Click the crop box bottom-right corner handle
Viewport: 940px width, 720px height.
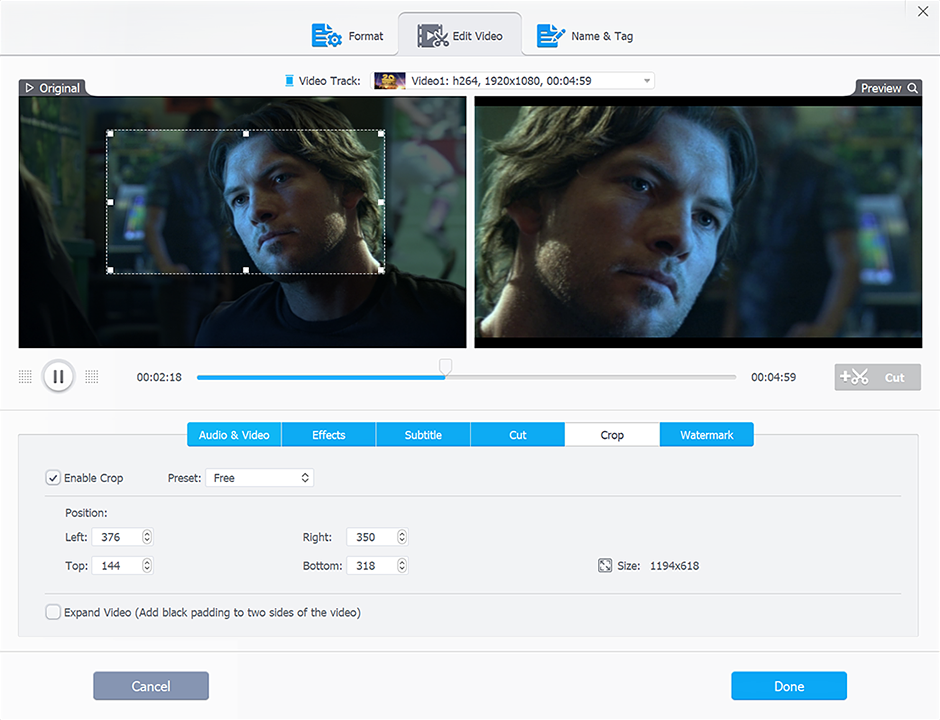tap(381, 270)
